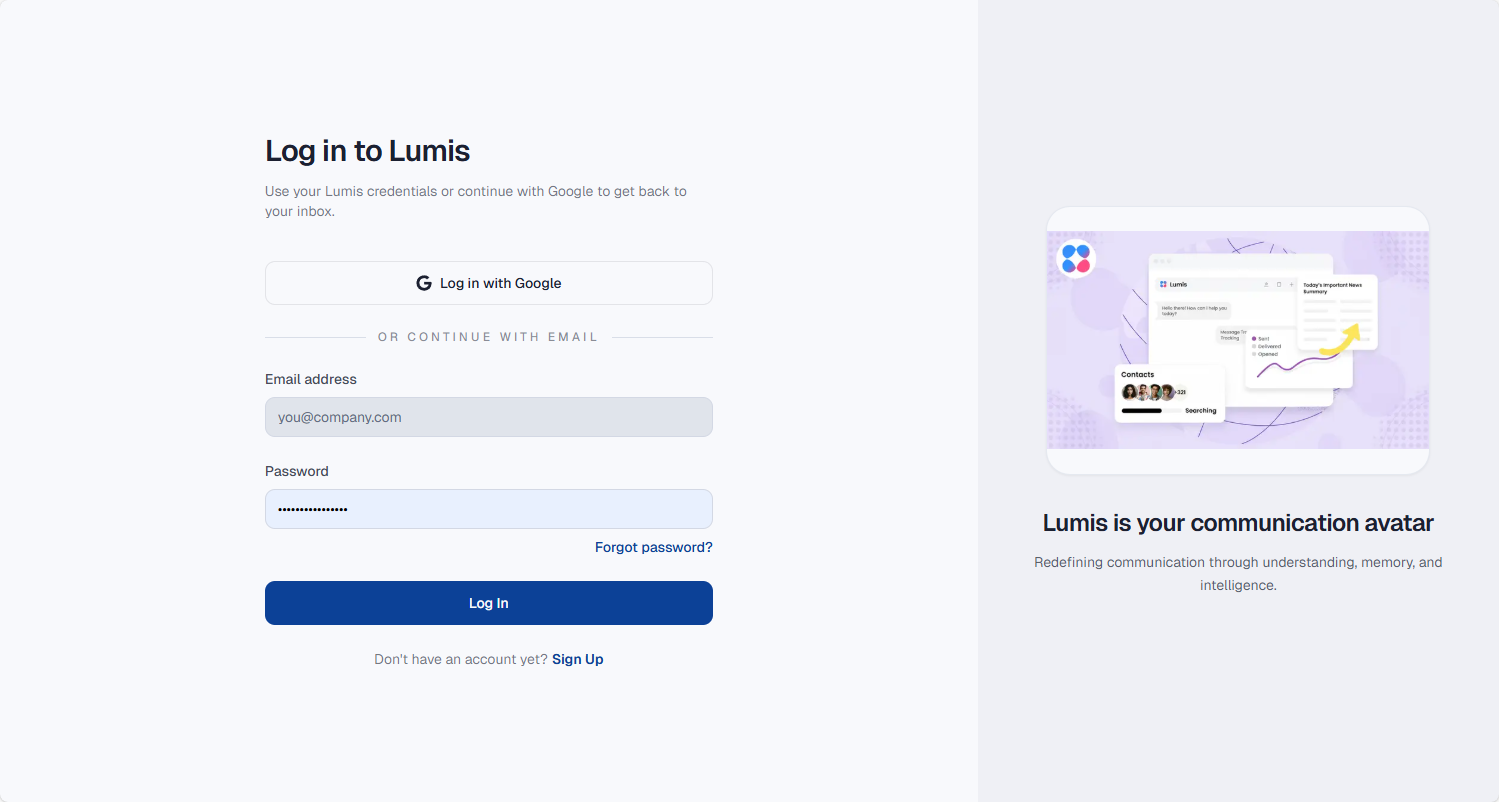Image resolution: width=1499 pixels, height=802 pixels.
Task: Open the Forgot password? link
Action: tap(653, 547)
